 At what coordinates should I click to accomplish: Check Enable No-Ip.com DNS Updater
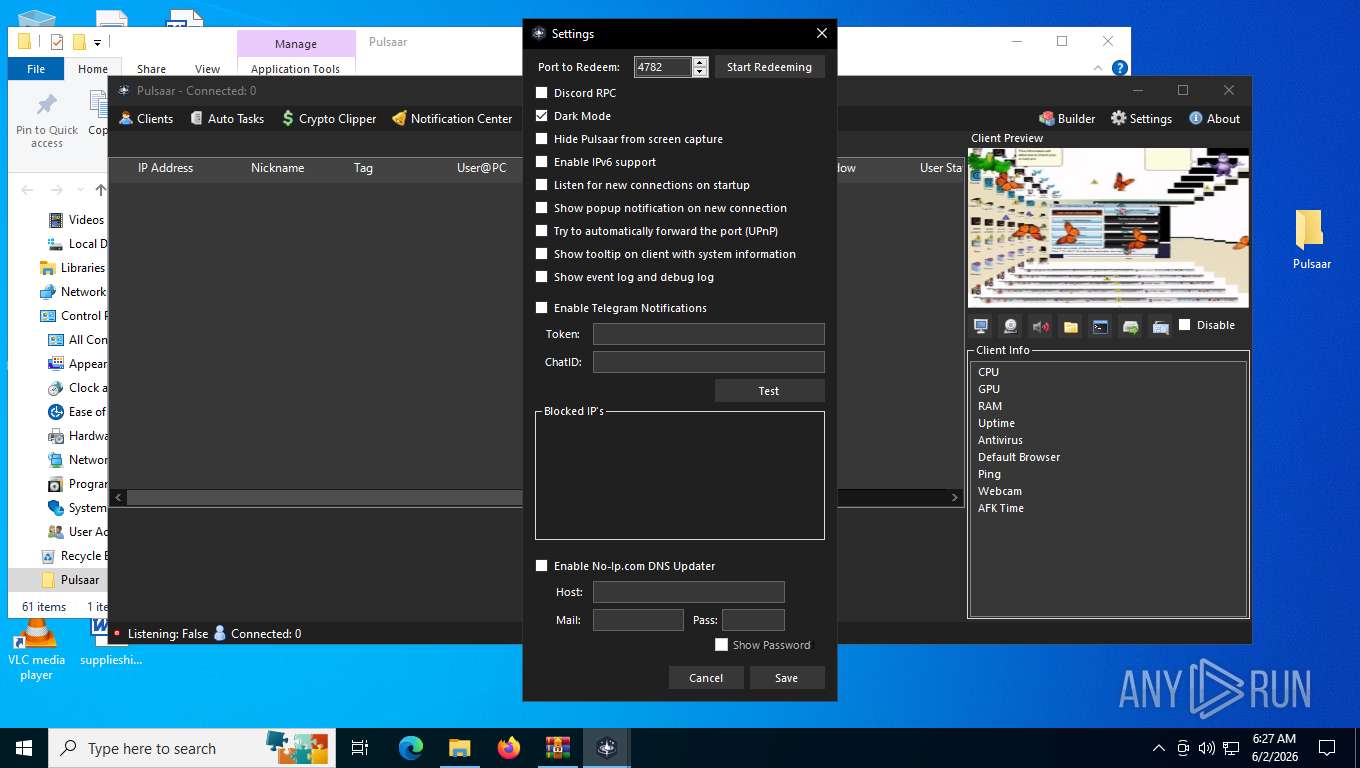coord(542,566)
